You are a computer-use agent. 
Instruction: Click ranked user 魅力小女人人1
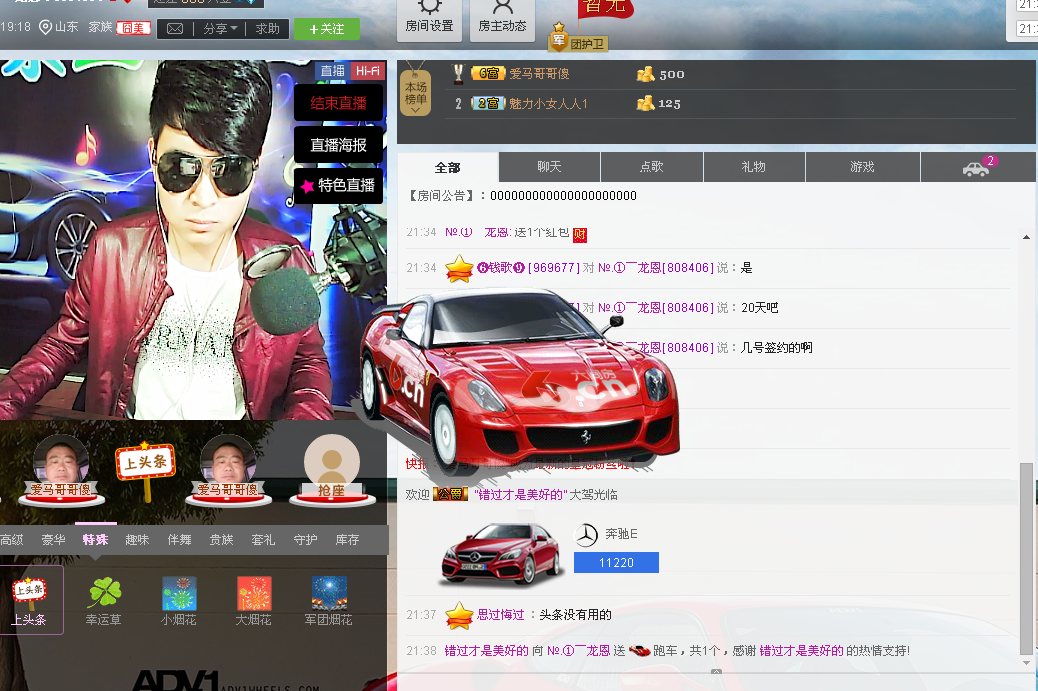(x=548, y=103)
